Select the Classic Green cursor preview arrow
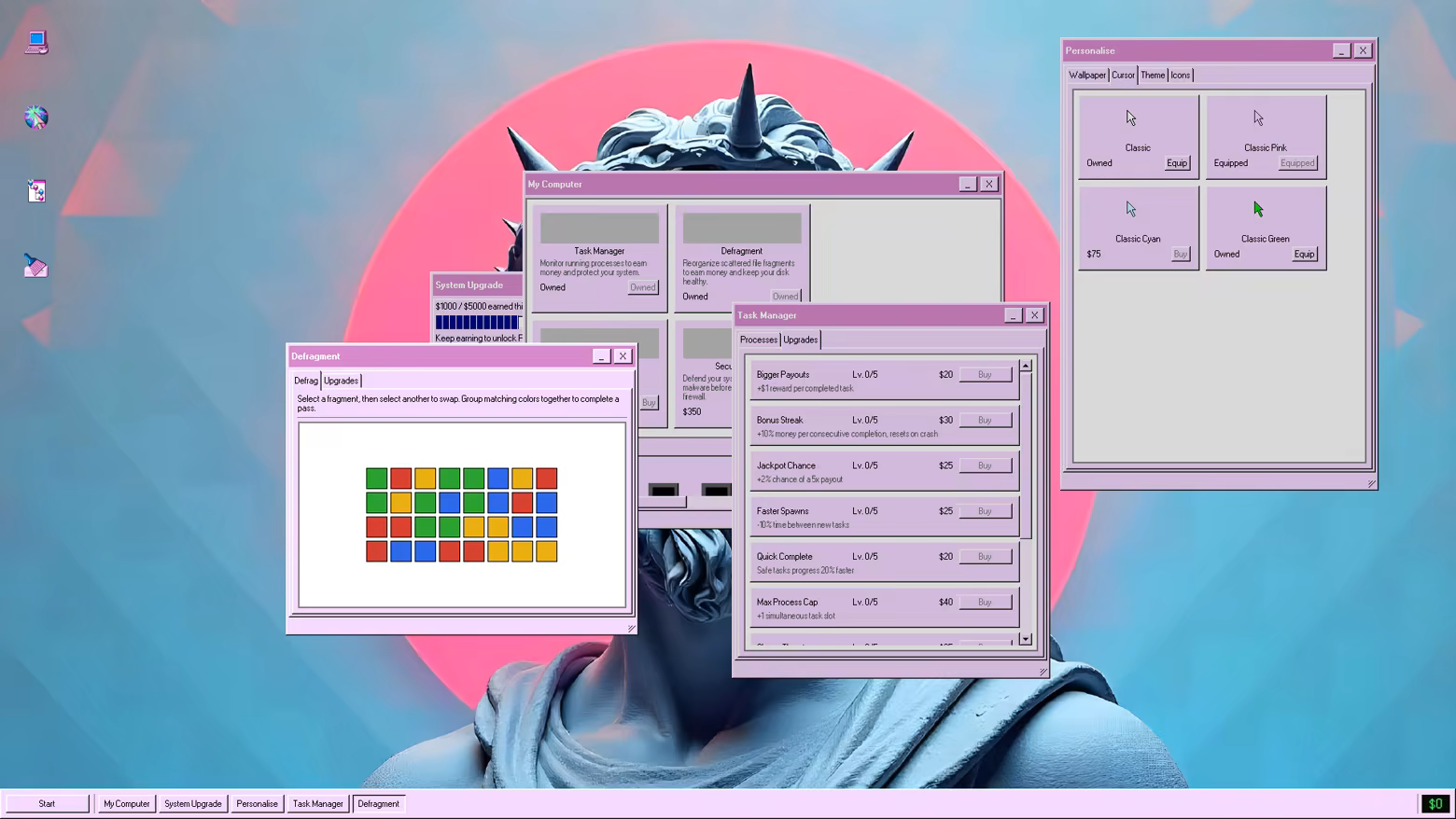1456x819 pixels. click(x=1258, y=209)
